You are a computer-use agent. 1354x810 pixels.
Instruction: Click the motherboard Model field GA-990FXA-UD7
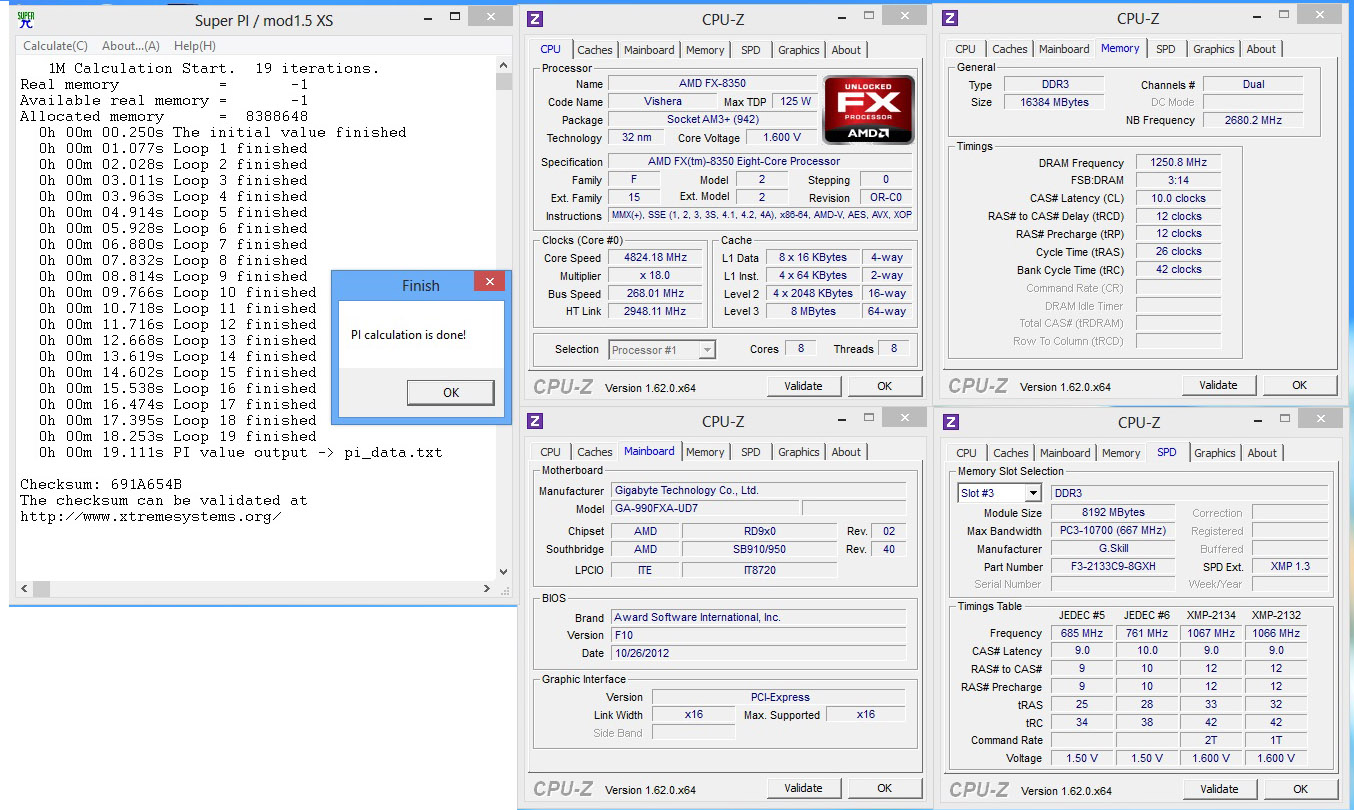click(x=703, y=509)
